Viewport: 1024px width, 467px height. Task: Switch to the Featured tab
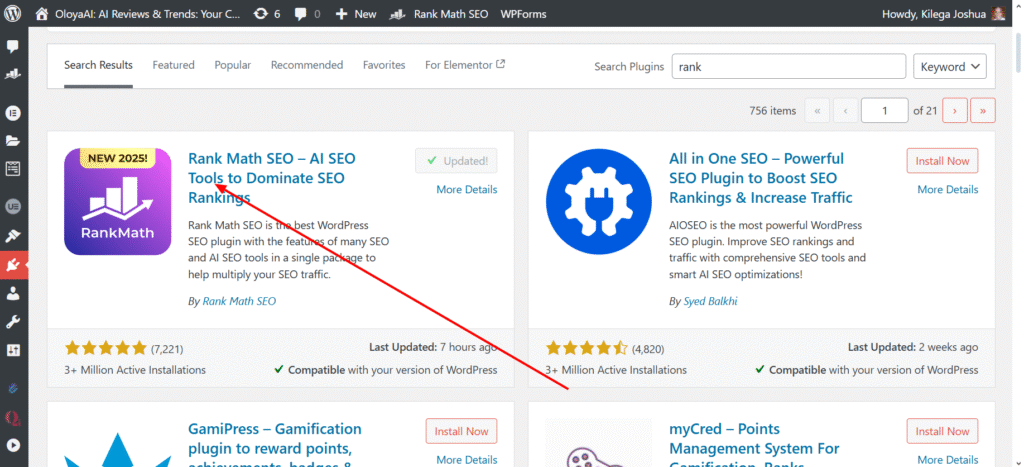[174, 65]
